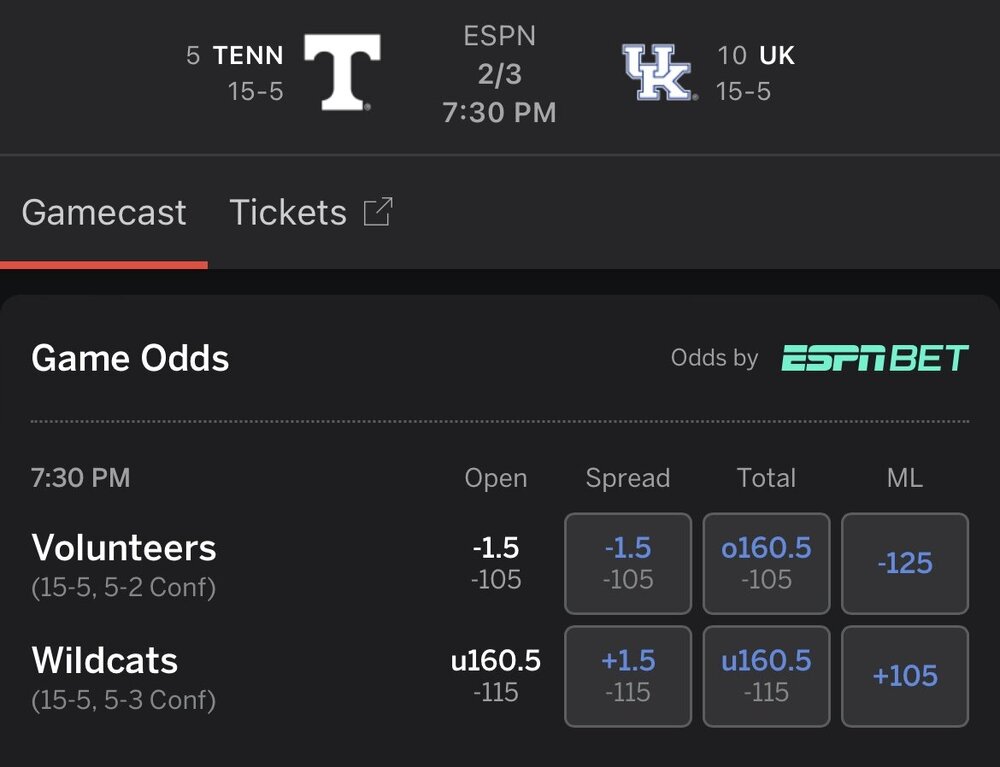
Task: Tap the TENN team name in header
Action: click(x=248, y=55)
